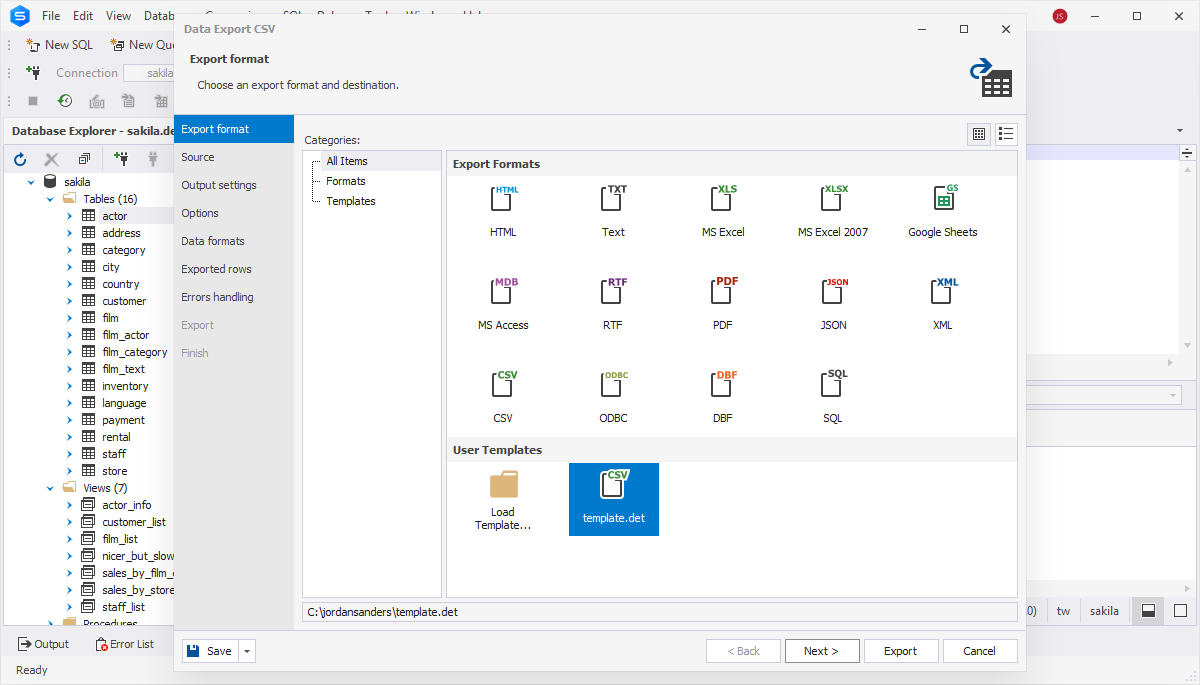Select the ODBC export format

[613, 387]
